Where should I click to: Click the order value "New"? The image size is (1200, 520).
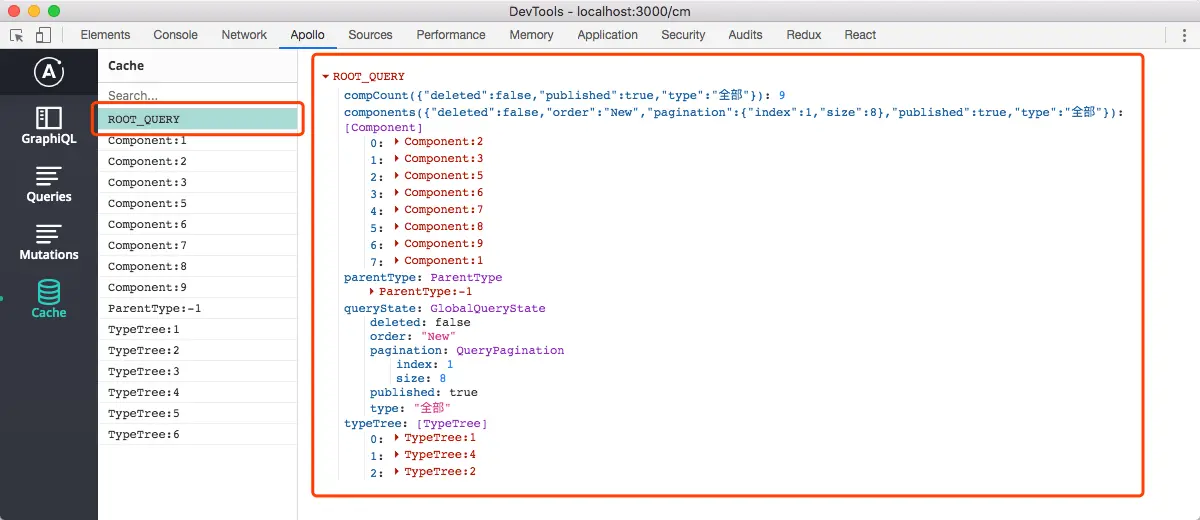437,337
